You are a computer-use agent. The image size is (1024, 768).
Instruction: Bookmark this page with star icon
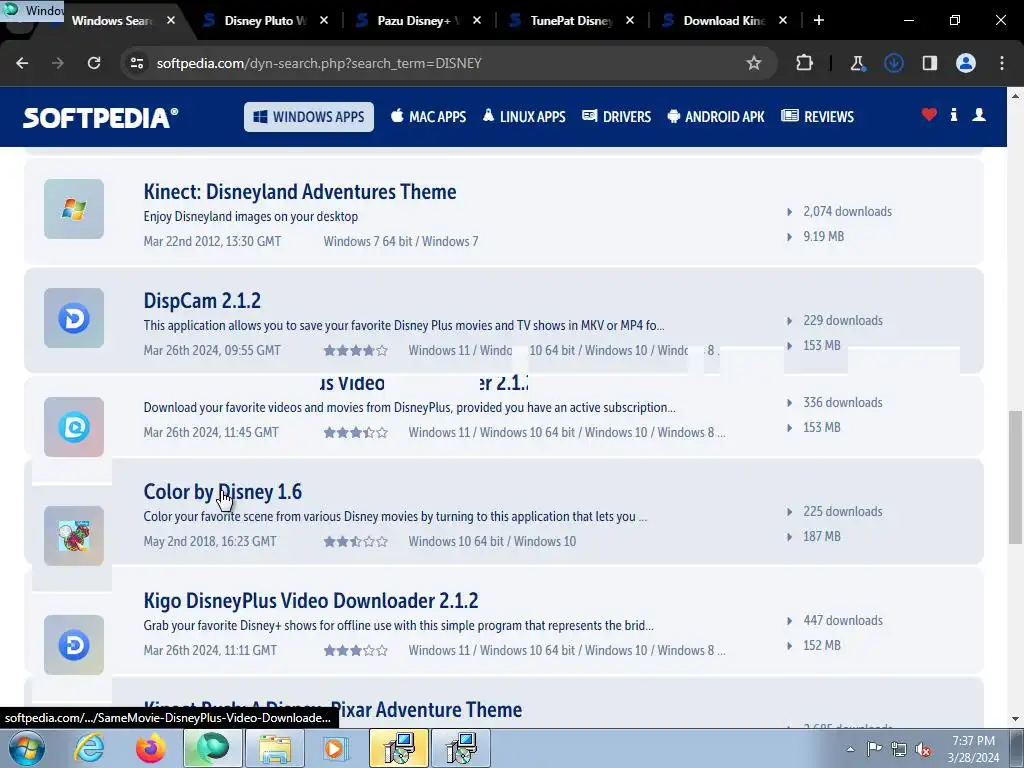pos(754,63)
